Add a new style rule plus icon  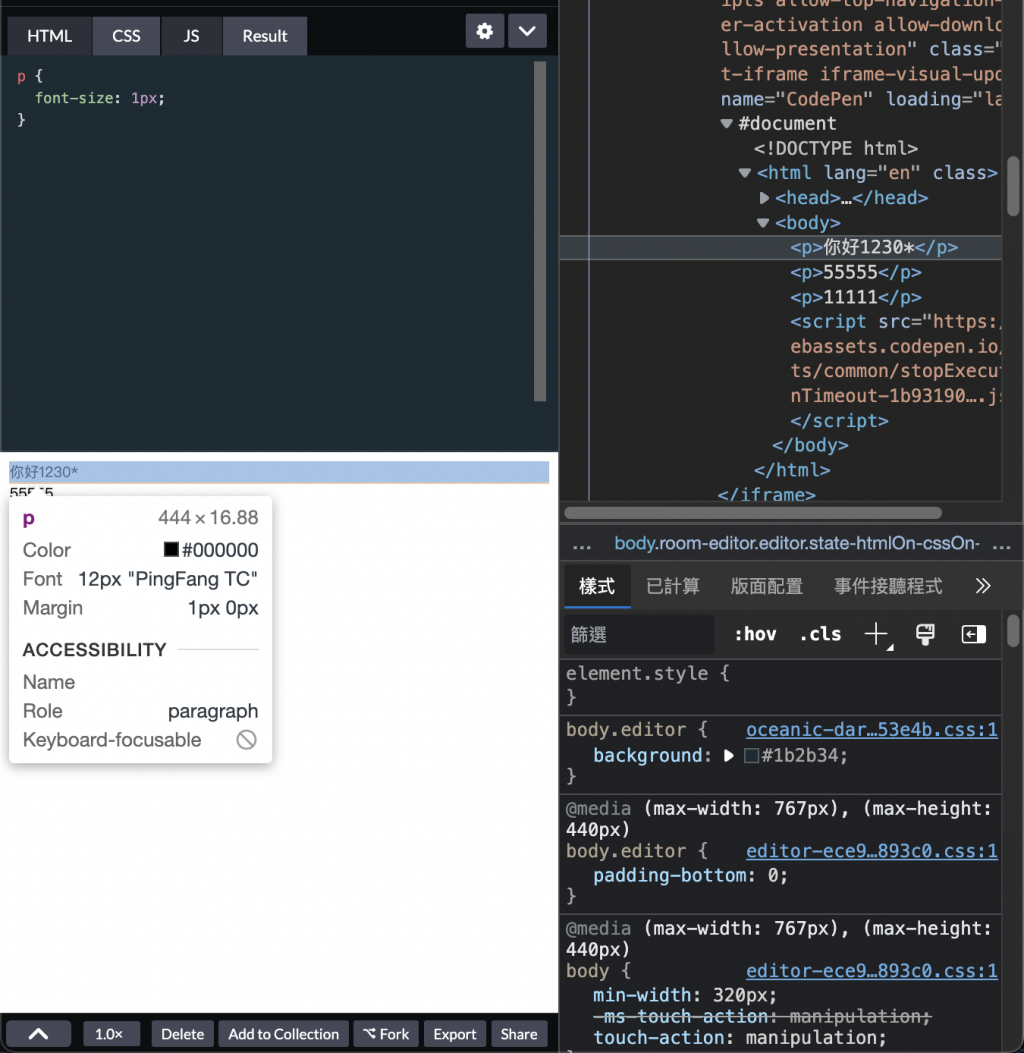tap(877, 634)
